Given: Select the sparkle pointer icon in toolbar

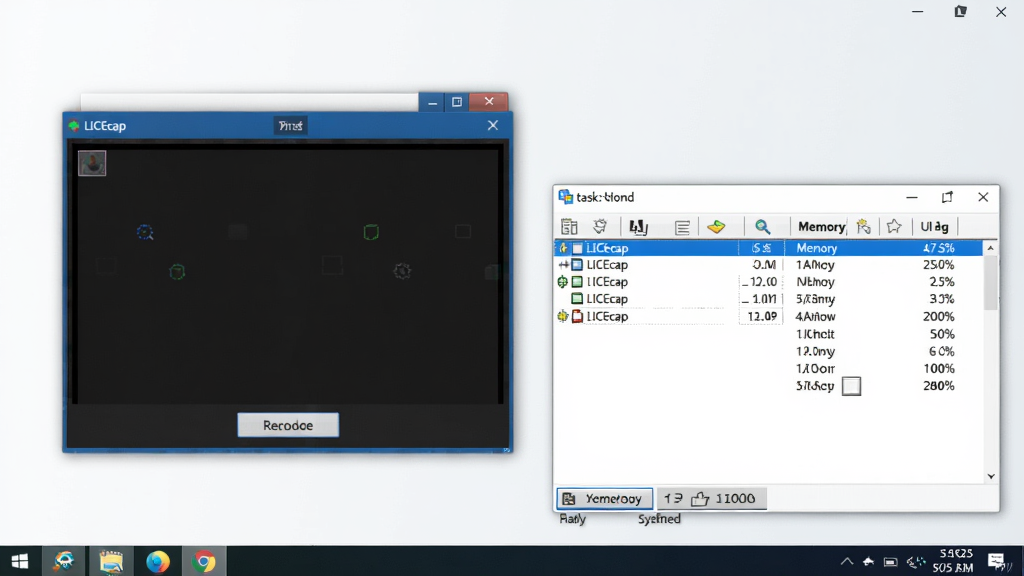Looking at the screenshot, I should tap(863, 227).
